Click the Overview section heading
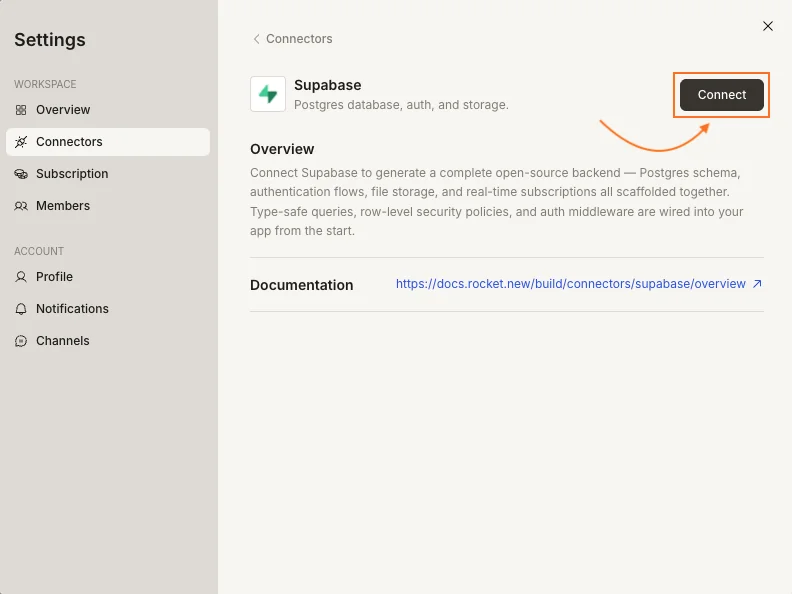This screenshot has height=594, width=792. pos(282,149)
